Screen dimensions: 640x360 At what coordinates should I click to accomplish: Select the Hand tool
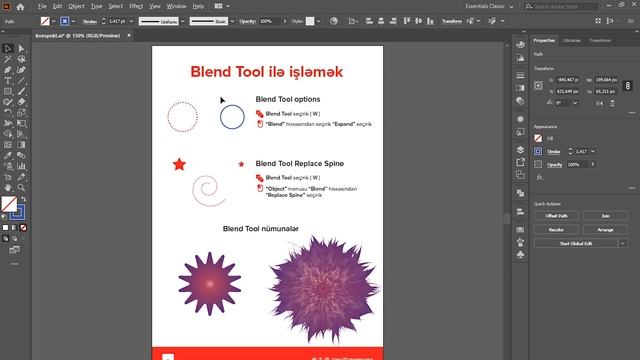click(8, 187)
